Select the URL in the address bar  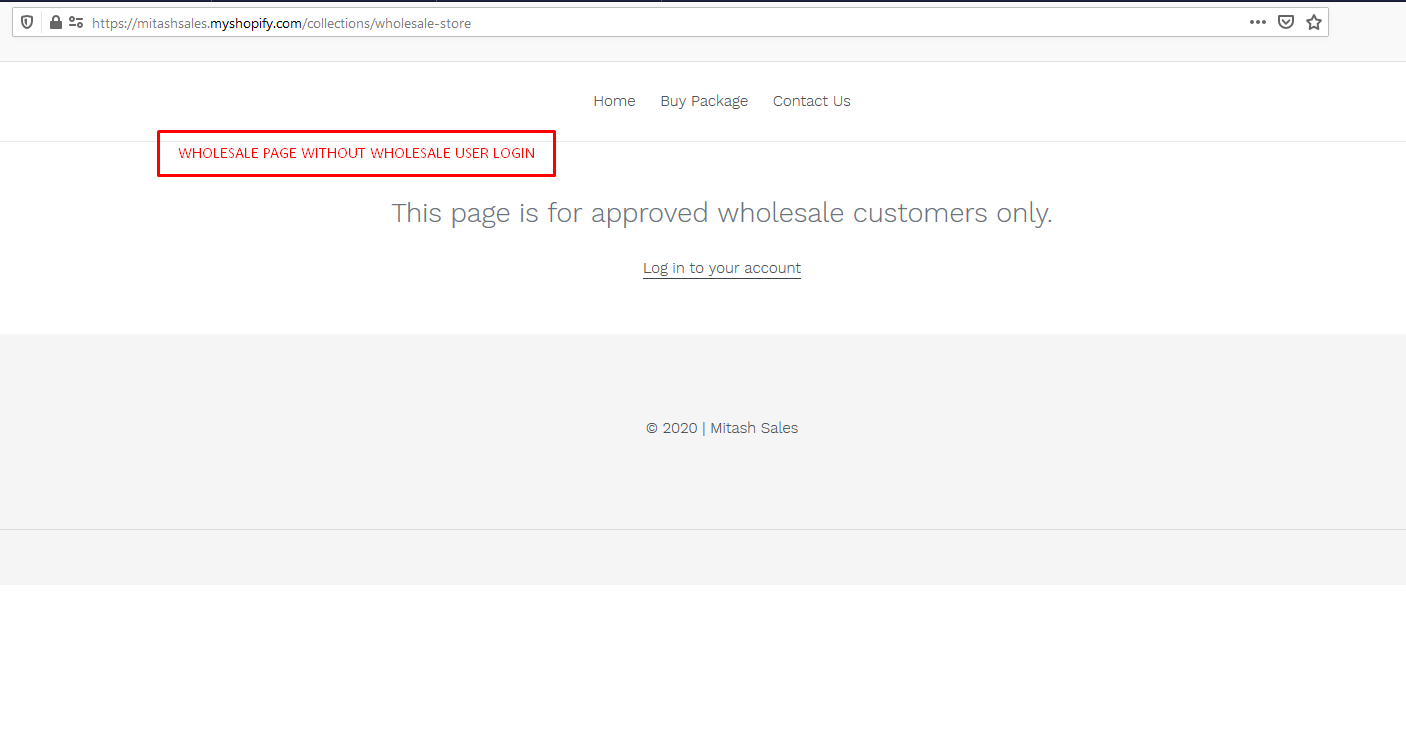(281, 23)
